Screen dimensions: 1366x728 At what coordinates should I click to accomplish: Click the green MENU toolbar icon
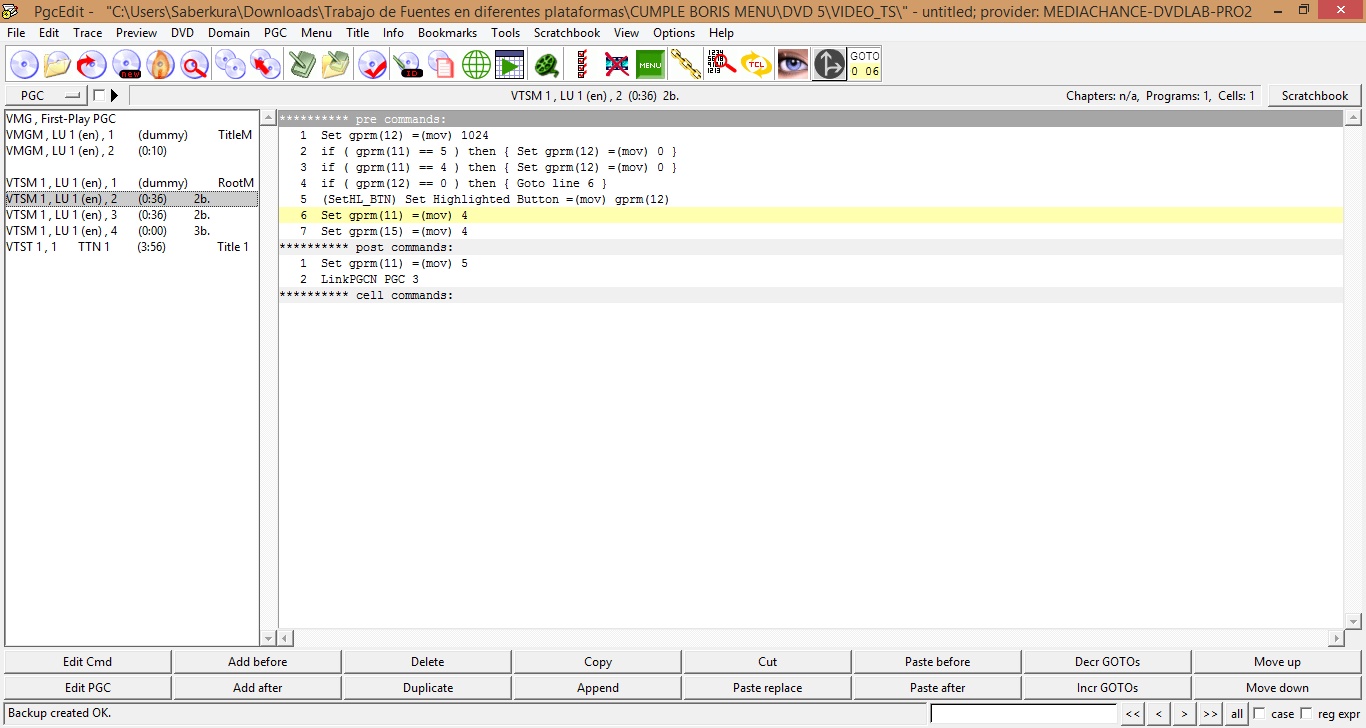(650, 65)
